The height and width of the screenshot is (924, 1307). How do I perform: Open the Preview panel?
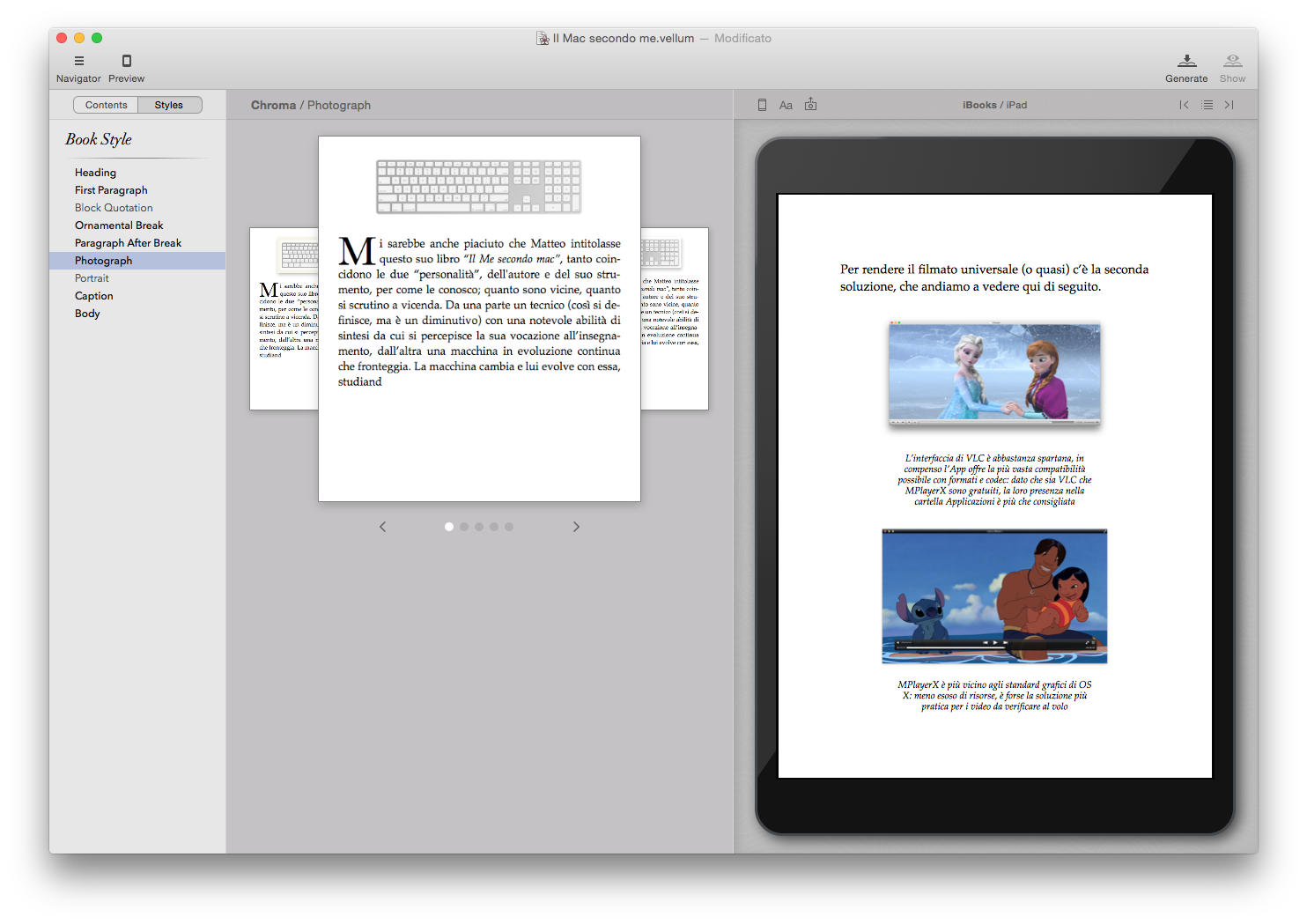[x=126, y=66]
